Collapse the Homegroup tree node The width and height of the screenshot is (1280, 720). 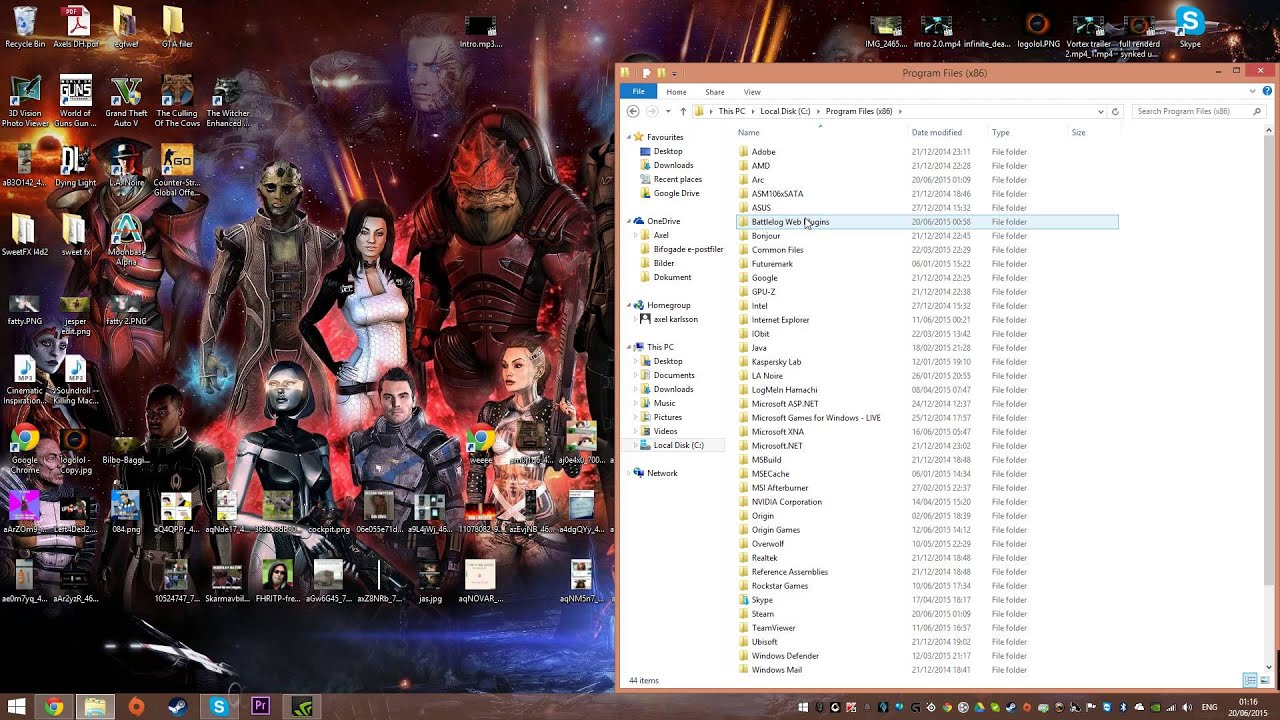(630, 305)
